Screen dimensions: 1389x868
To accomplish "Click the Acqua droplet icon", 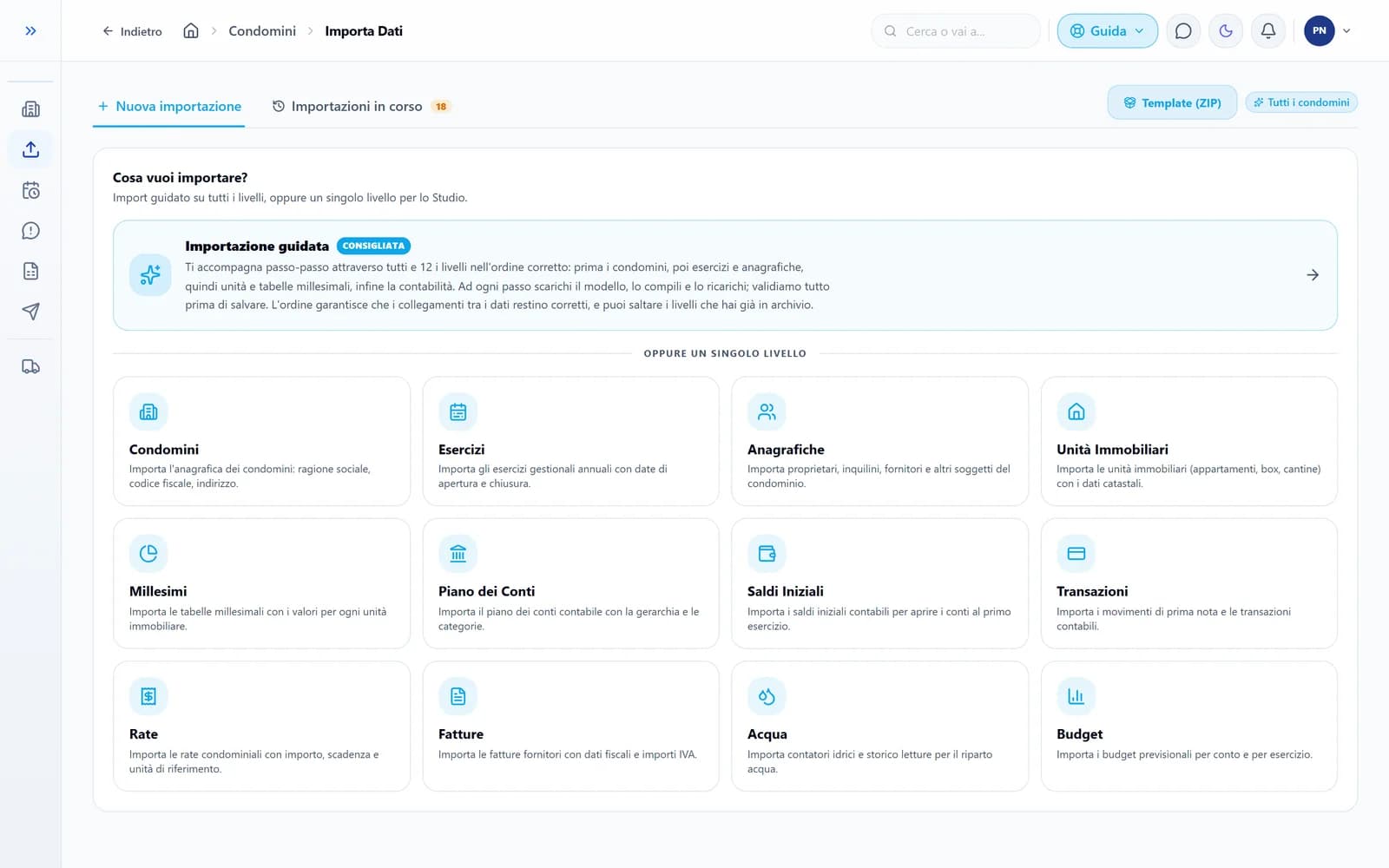I will pyautogui.click(x=767, y=696).
